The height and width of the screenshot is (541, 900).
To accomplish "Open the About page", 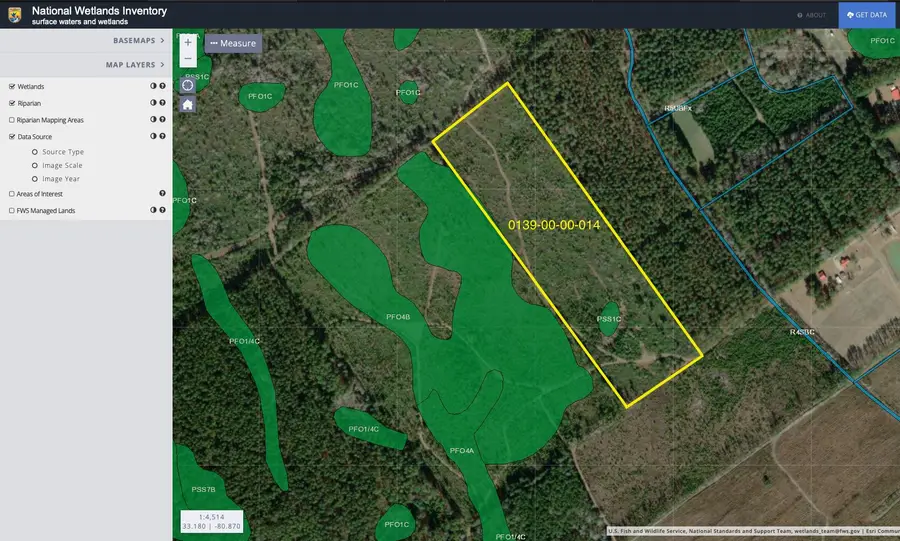I will pos(812,15).
